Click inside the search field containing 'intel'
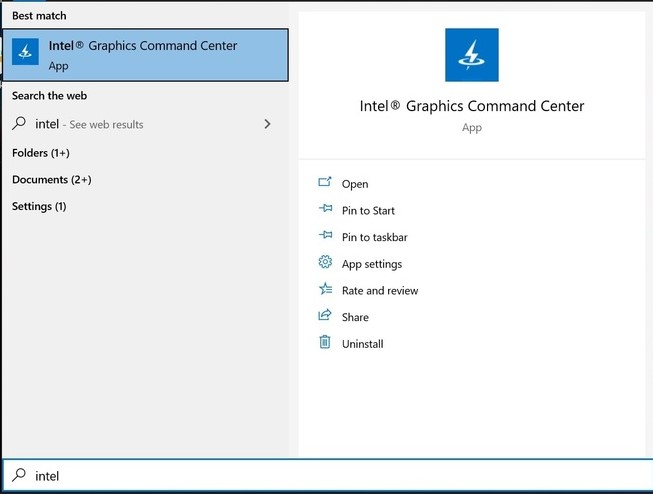 (330, 476)
